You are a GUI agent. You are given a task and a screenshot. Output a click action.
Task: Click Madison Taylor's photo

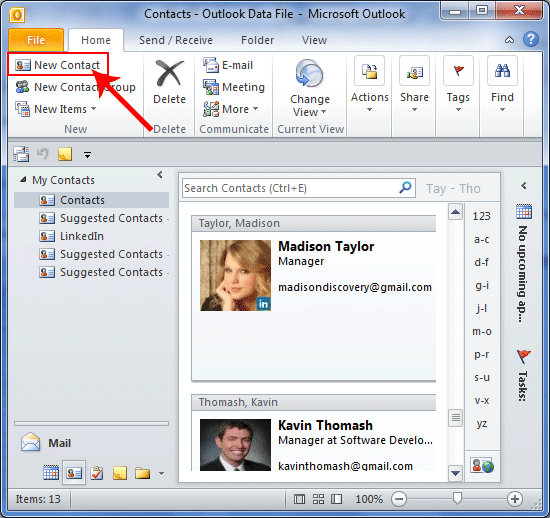[x=235, y=275]
